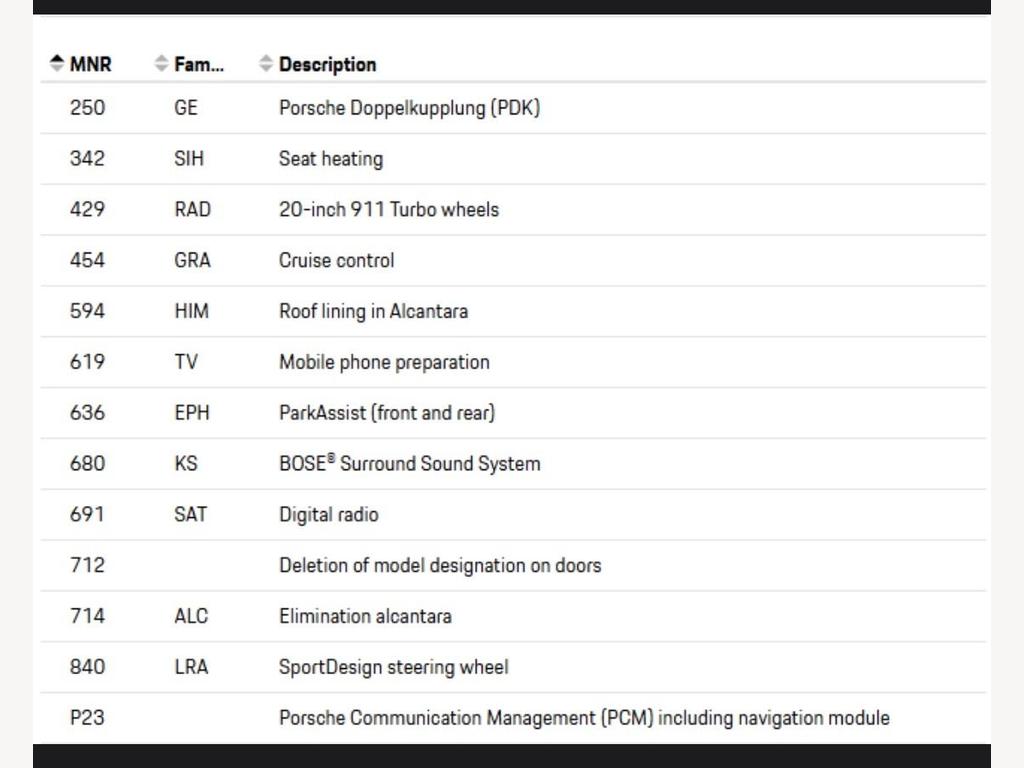Click the LRA family code cell
Screen dimensions: 1024x768
(x=191, y=667)
